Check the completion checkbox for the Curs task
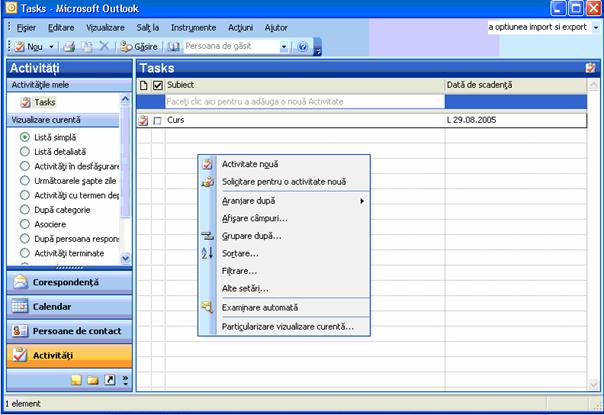 pyautogui.click(x=156, y=121)
